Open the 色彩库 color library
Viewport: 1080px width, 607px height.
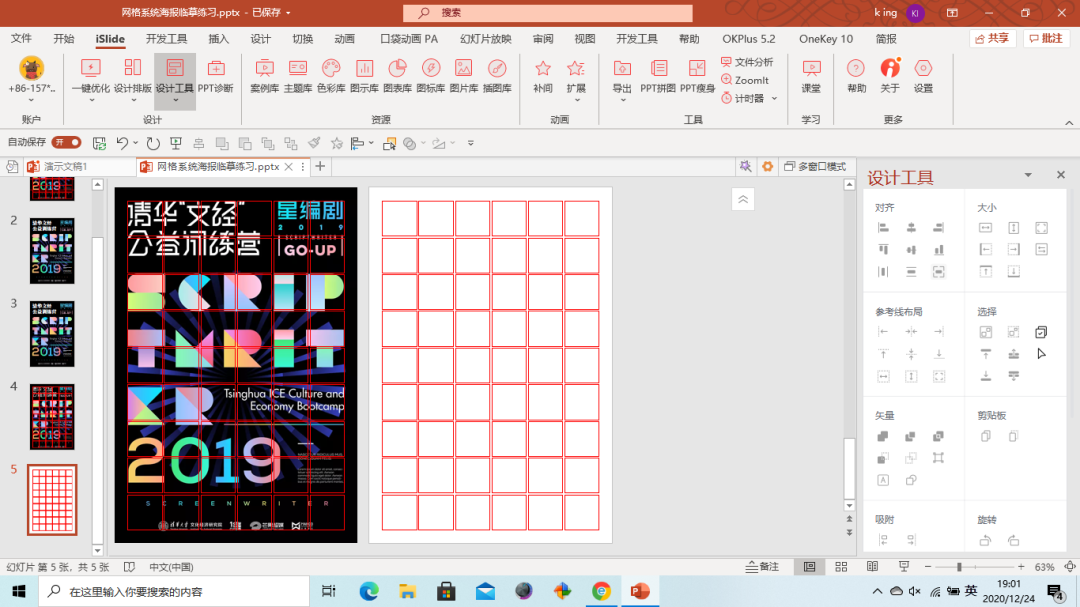(x=331, y=76)
